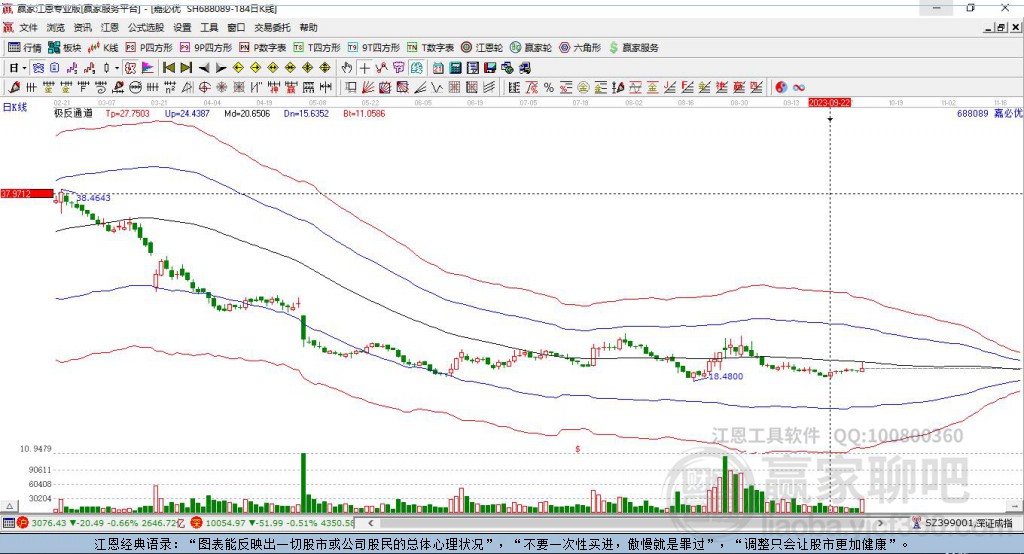Click the Md=20.6506 indicator value

(247, 113)
